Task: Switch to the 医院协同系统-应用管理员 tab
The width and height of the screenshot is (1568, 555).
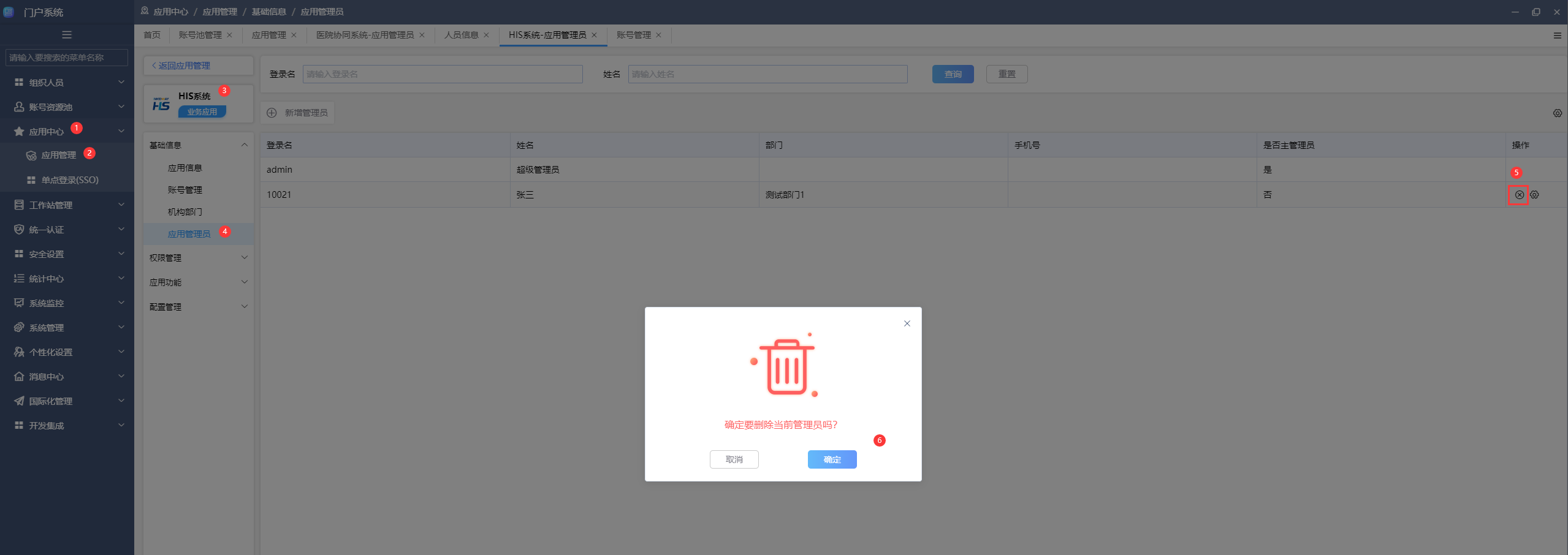Action: [365, 35]
